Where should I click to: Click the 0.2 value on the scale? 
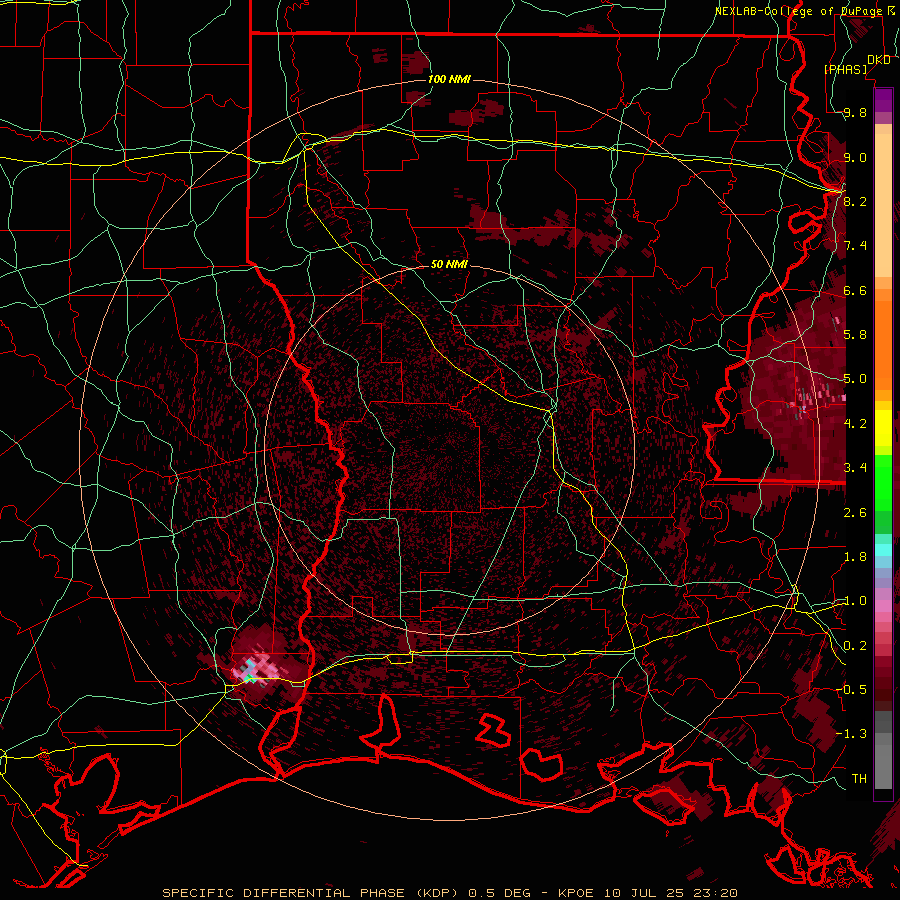[855, 646]
